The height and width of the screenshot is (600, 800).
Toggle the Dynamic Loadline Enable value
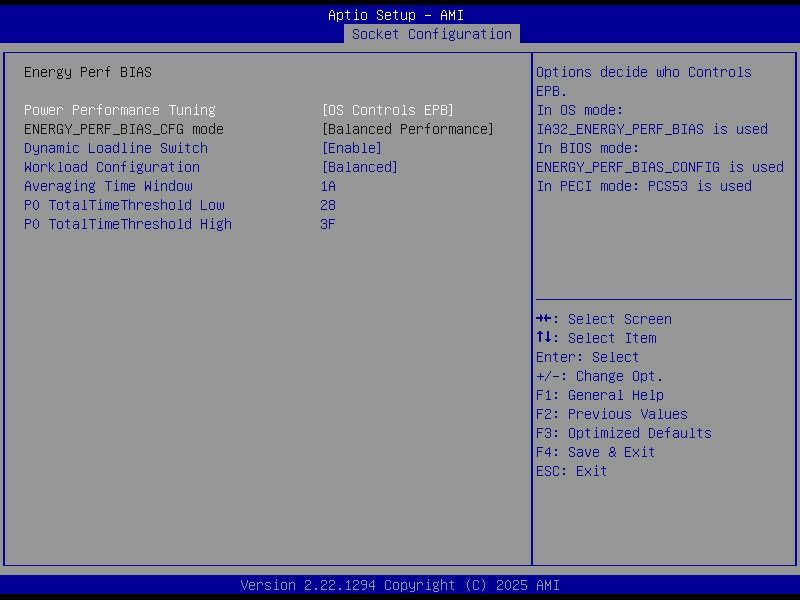(x=352, y=148)
